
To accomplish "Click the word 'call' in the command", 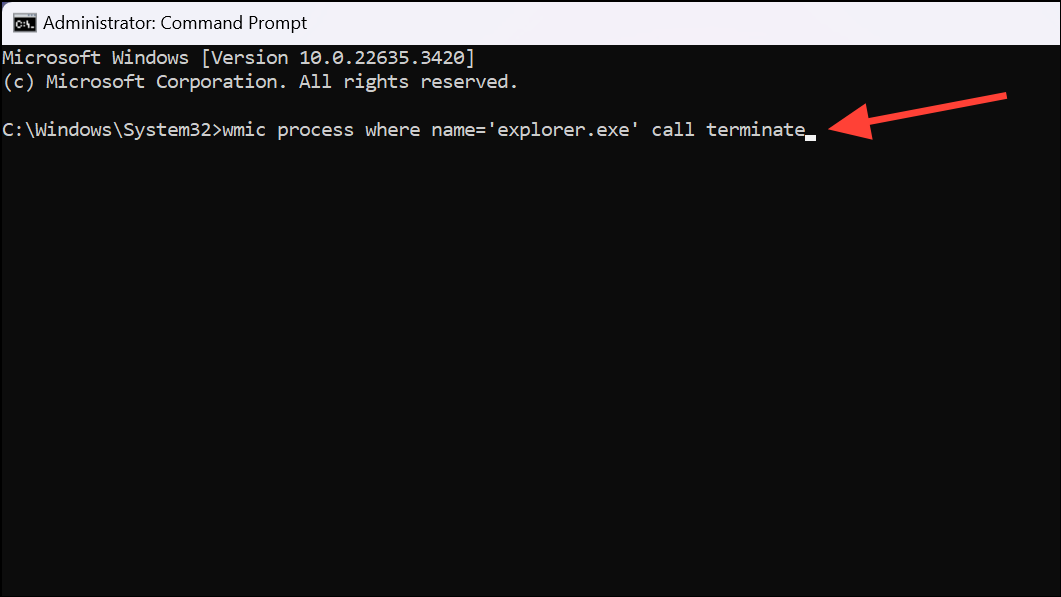I will [672, 129].
